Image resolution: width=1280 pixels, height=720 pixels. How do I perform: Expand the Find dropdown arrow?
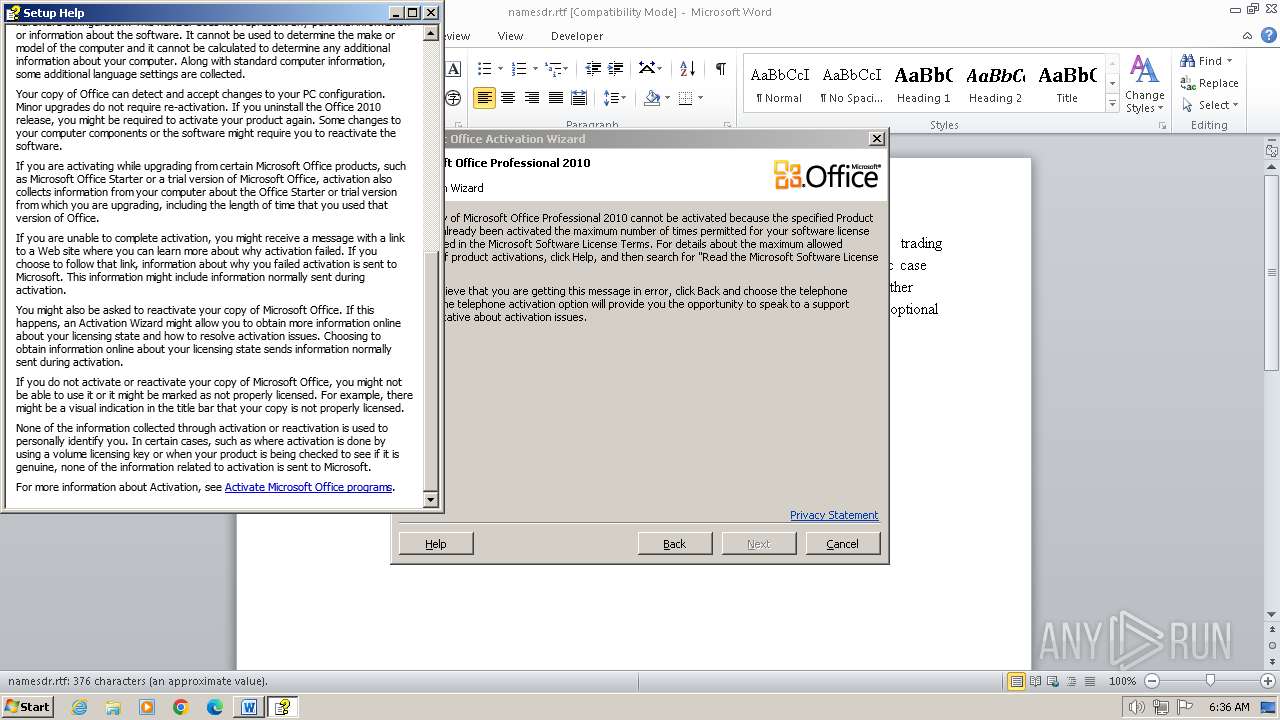(x=1230, y=61)
